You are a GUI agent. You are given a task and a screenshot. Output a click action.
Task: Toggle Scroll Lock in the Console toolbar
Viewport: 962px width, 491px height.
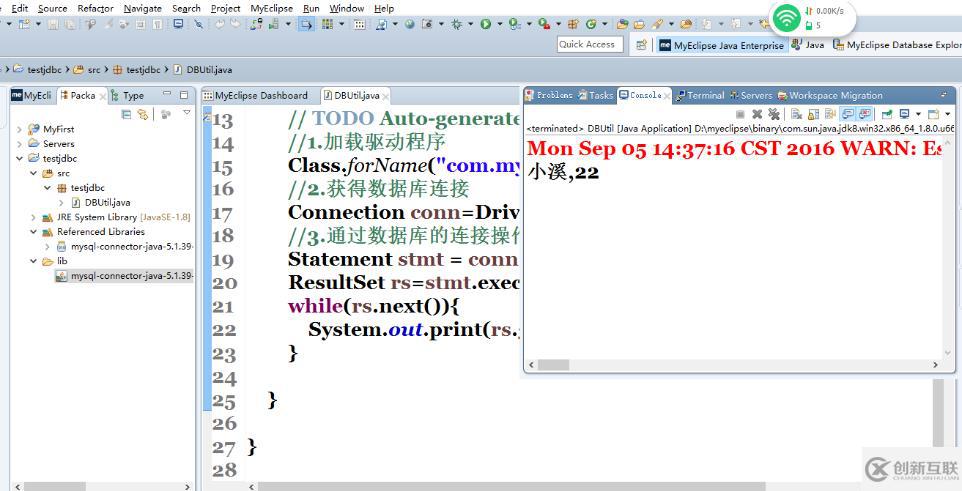coord(814,114)
